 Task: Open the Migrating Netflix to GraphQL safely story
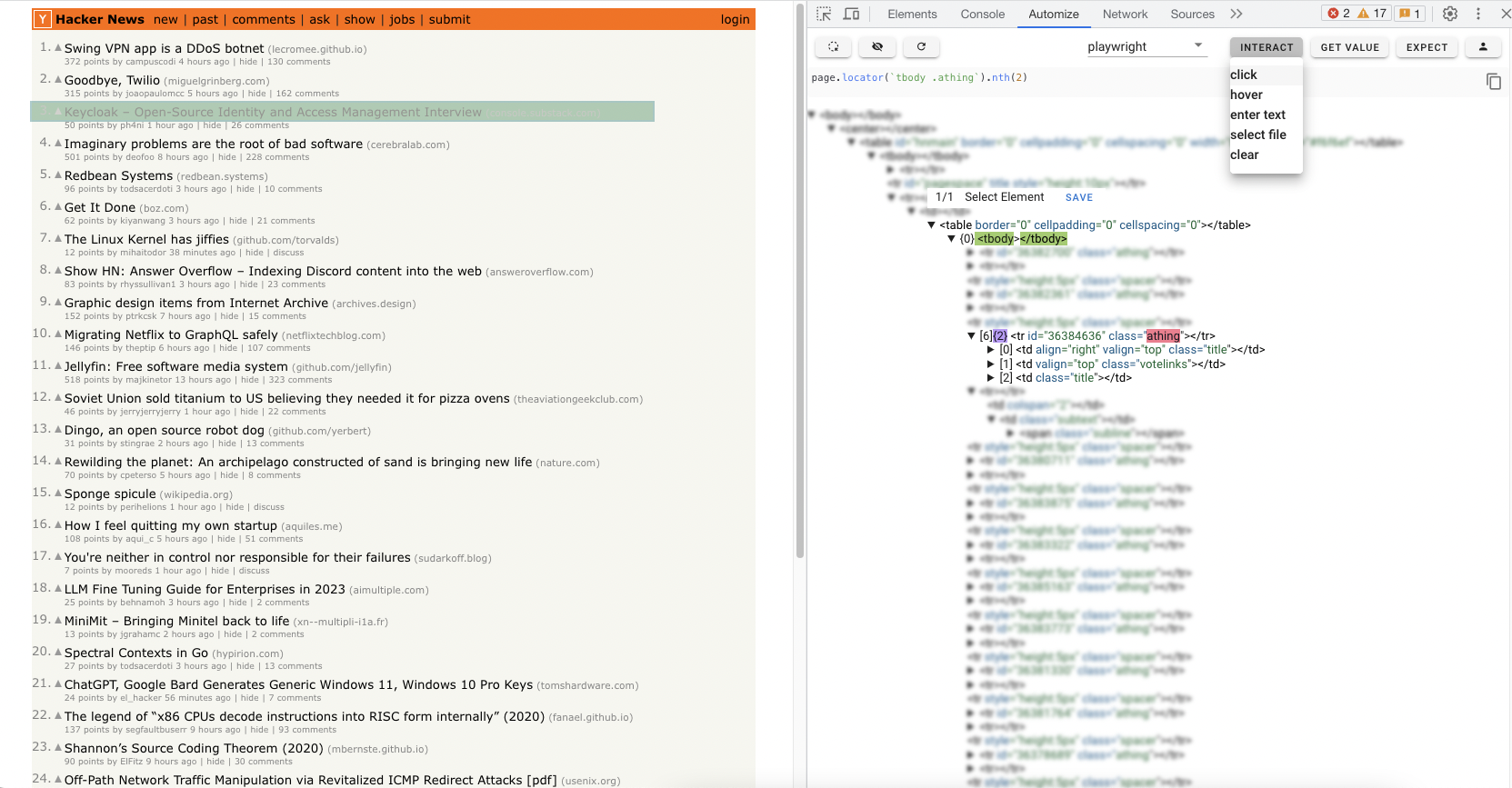pos(171,334)
